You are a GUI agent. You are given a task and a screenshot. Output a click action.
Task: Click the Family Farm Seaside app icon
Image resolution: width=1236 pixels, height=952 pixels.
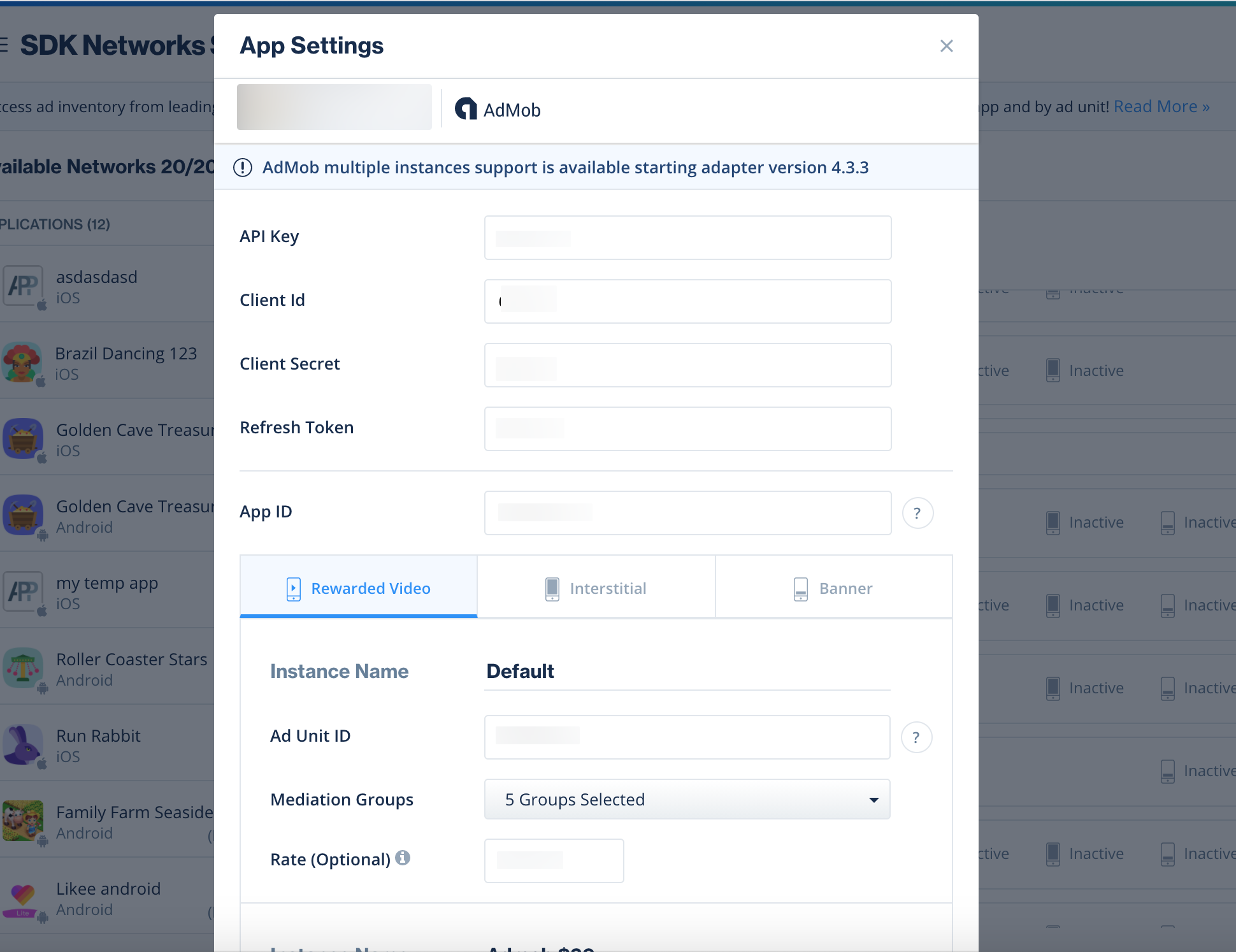(x=22, y=821)
